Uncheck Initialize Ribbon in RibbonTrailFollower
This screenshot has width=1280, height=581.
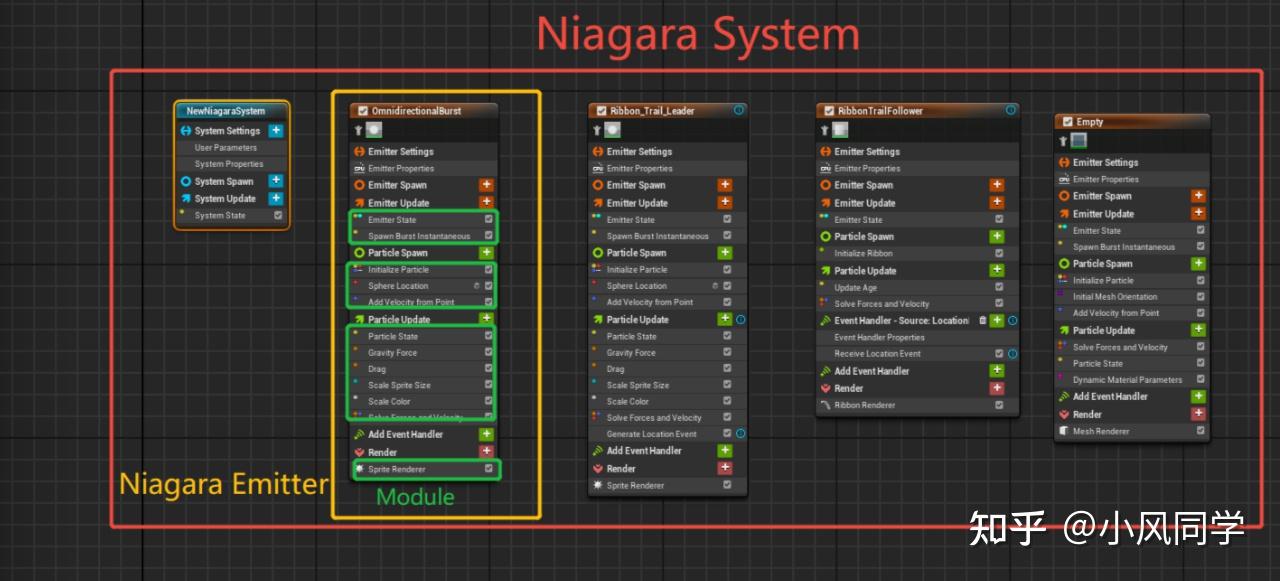(999, 254)
